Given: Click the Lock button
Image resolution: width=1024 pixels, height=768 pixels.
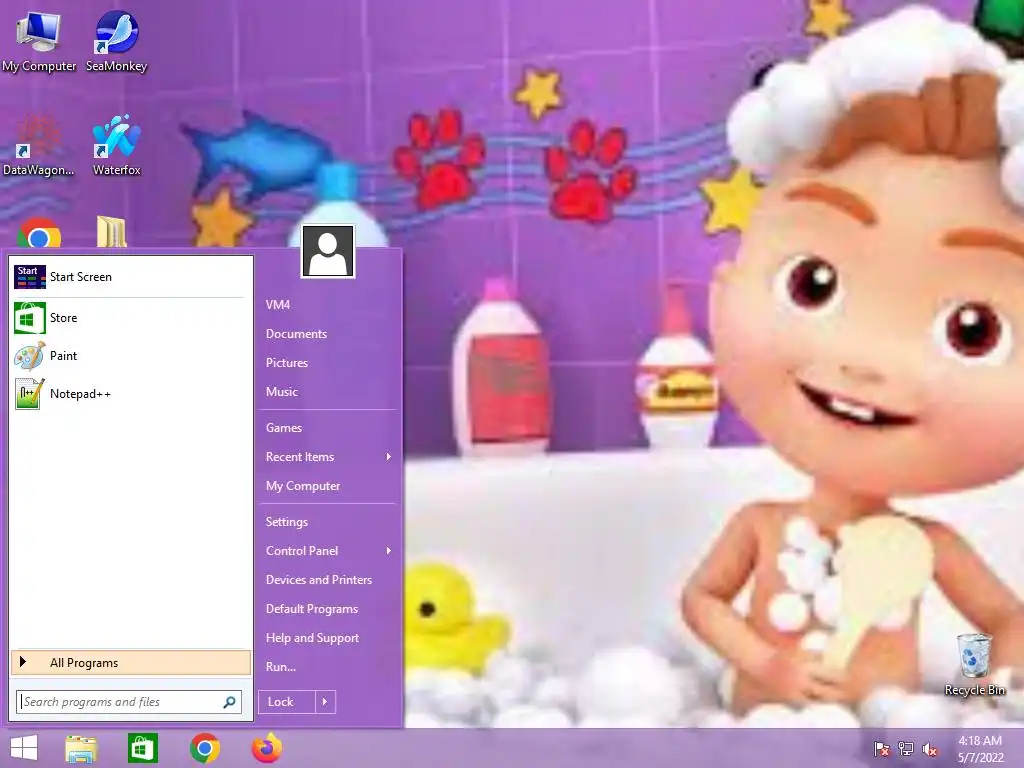Looking at the screenshot, I should click(x=287, y=702).
